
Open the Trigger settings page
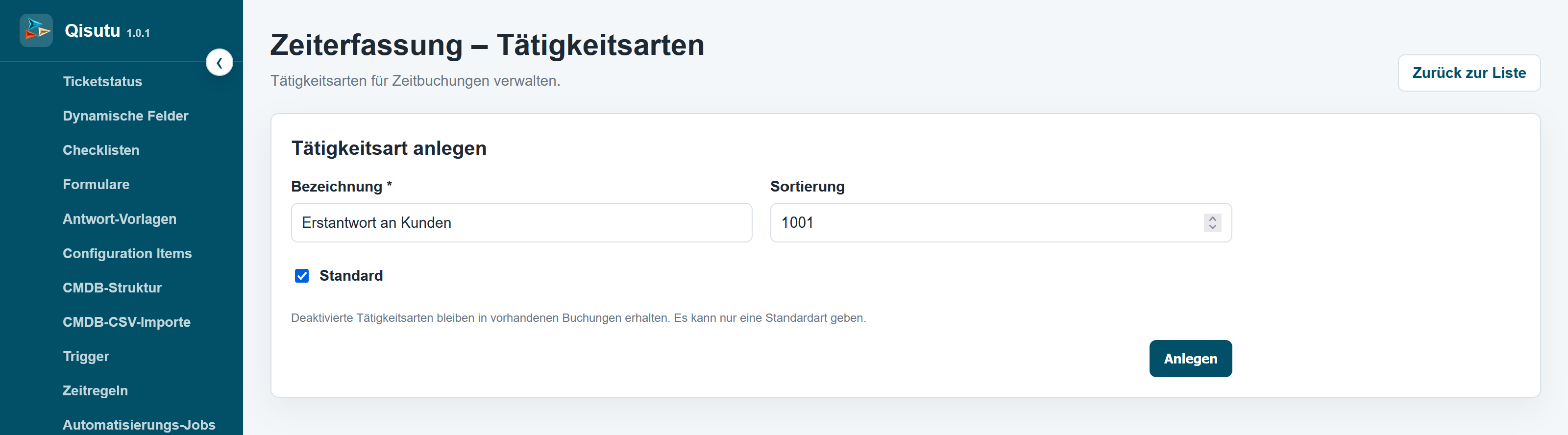click(x=86, y=357)
